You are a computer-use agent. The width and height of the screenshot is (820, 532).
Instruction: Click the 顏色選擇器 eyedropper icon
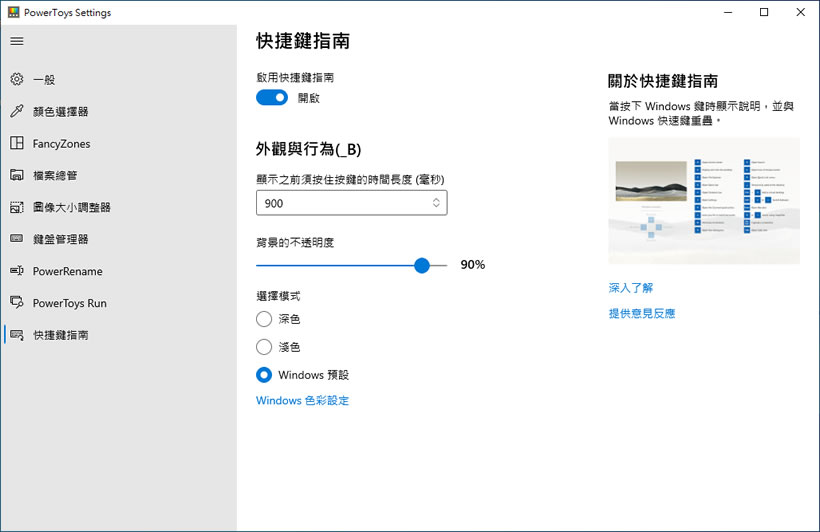(17, 111)
